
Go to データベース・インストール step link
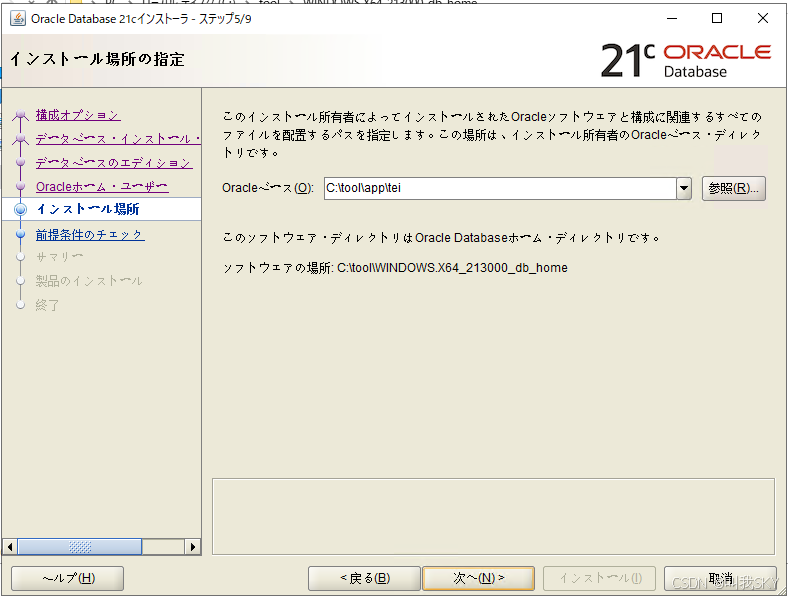point(118,139)
